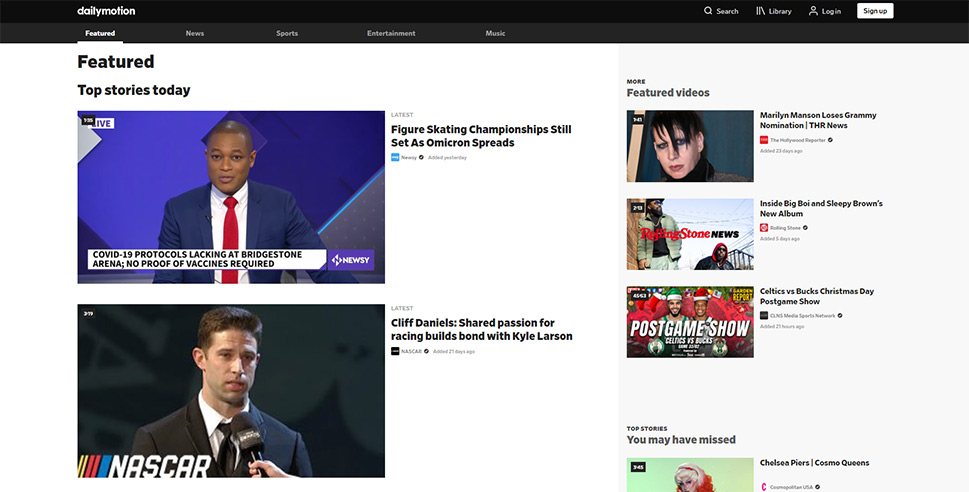
Task: Click the Rolling Stone channel name
Action: tap(785, 228)
